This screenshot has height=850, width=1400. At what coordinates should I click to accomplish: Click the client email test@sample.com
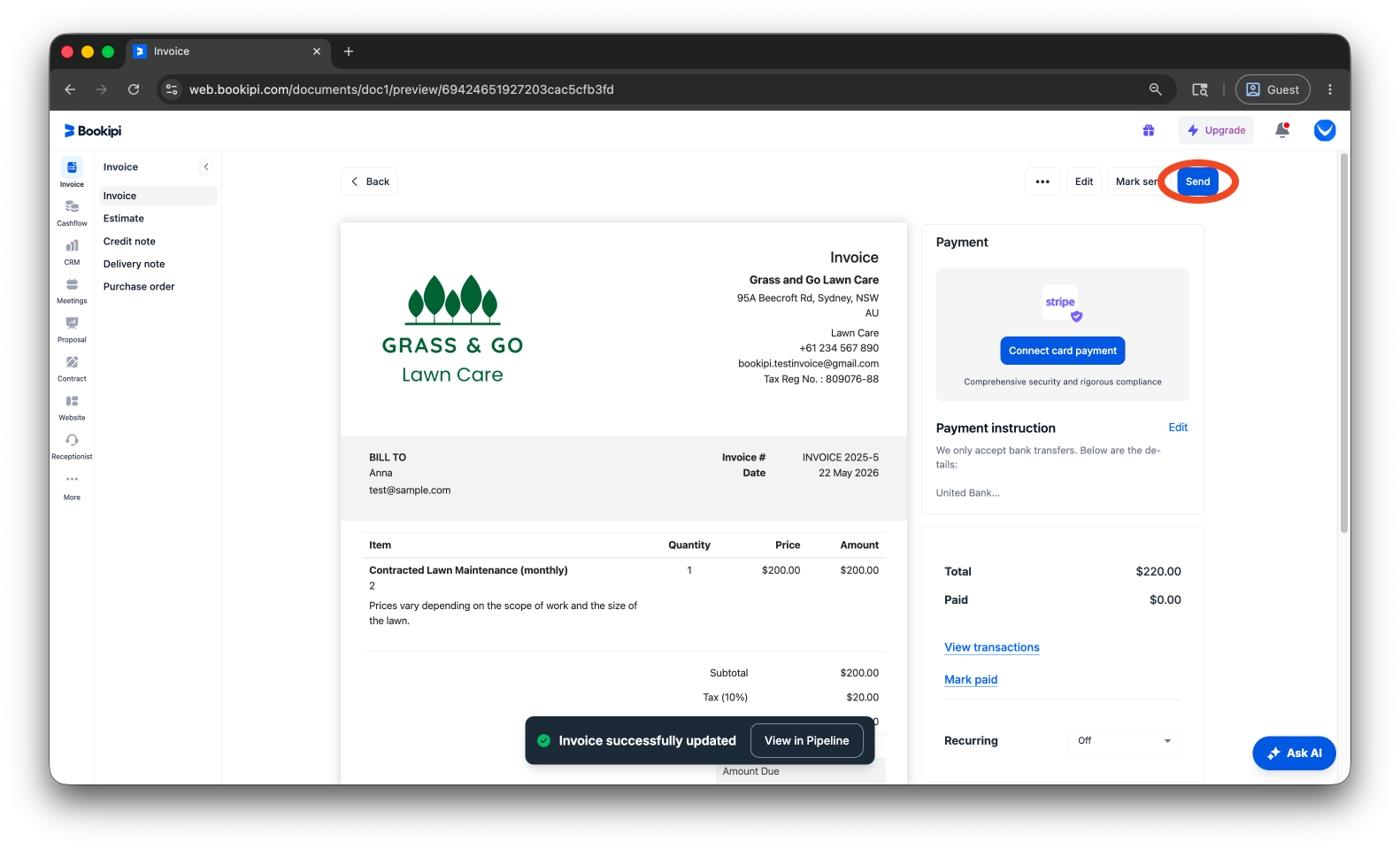[x=410, y=491]
